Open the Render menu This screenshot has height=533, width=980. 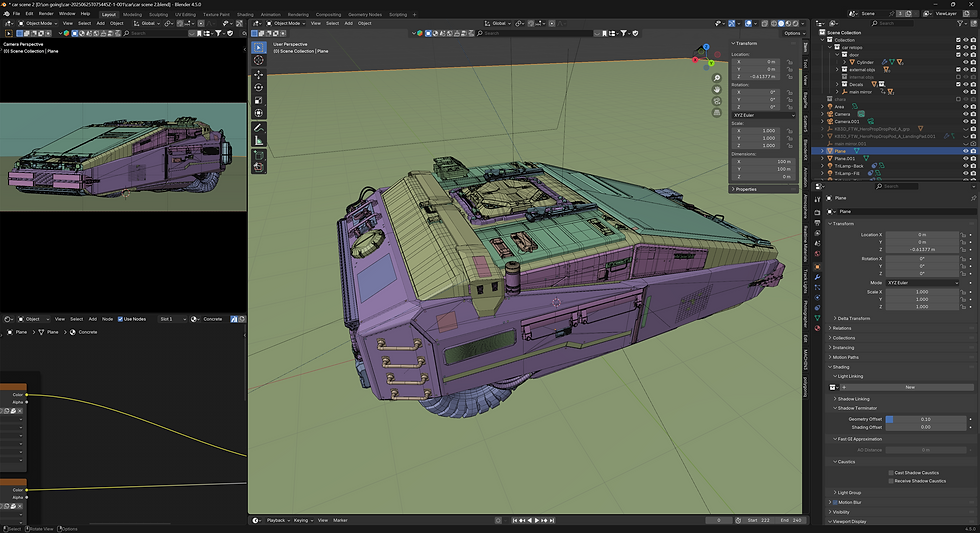pyautogui.click(x=46, y=13)
